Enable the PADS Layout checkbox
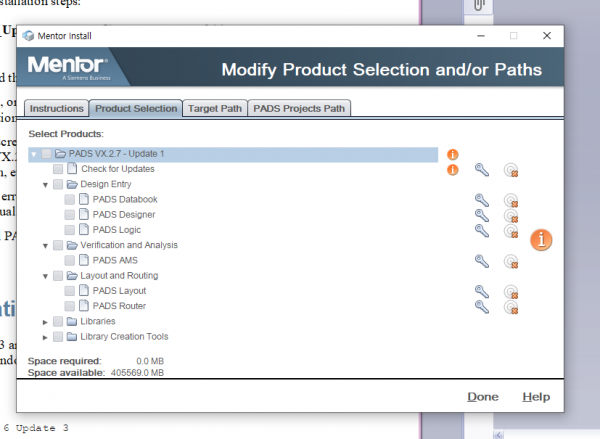This screenshot has width=600, height=439. (69, 291)
